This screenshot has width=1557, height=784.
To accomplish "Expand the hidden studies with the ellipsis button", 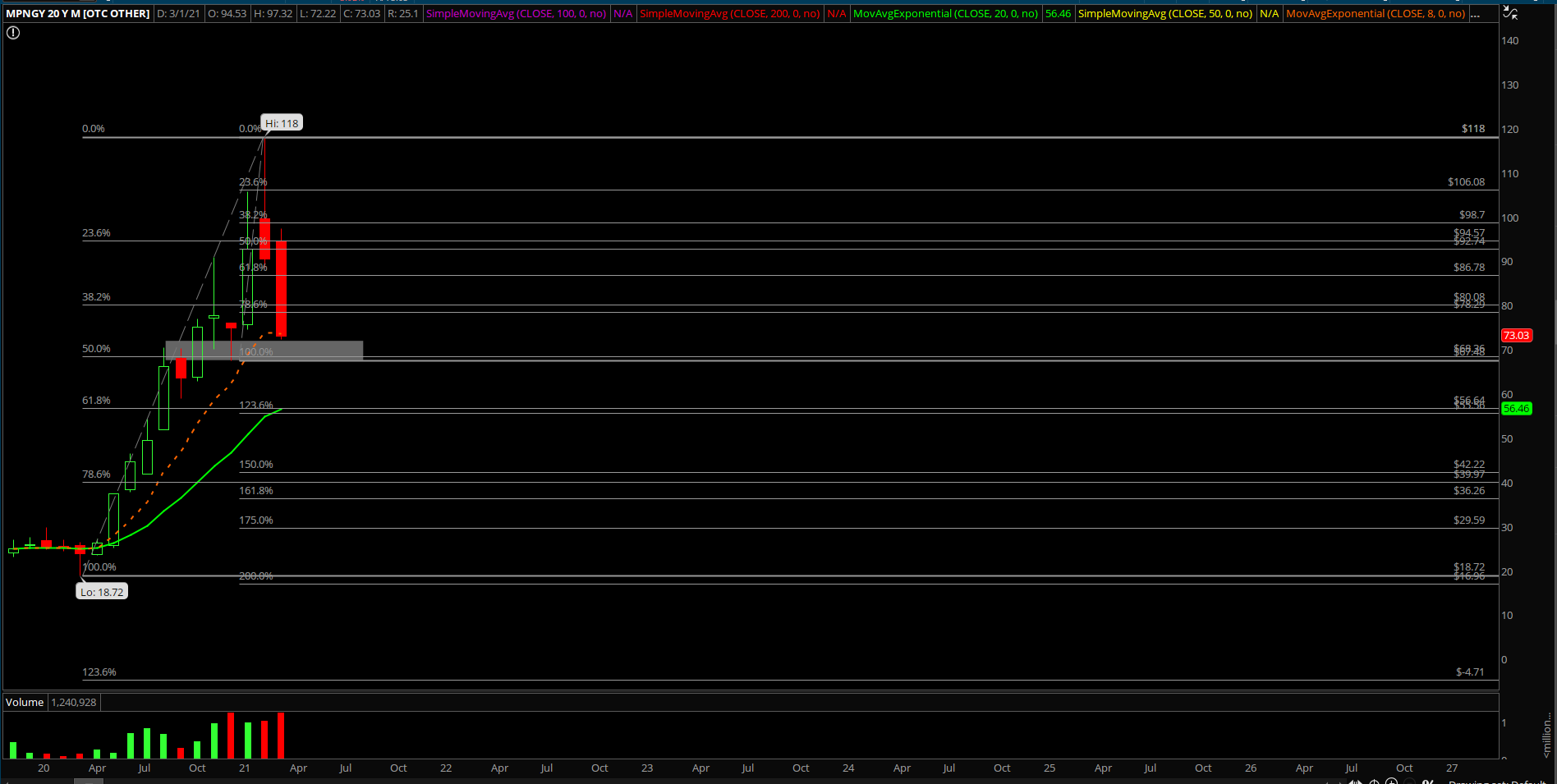I will [x=1476, y=14].
